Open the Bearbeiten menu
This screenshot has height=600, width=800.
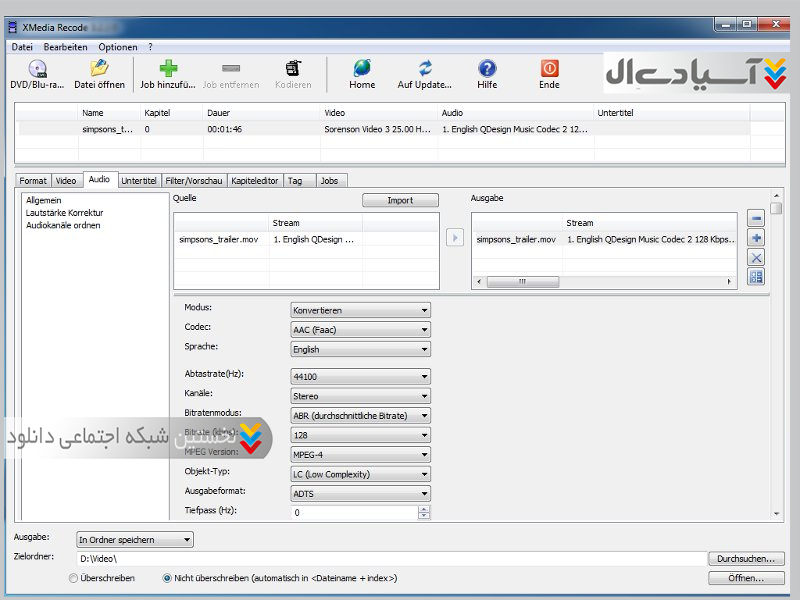65,47
